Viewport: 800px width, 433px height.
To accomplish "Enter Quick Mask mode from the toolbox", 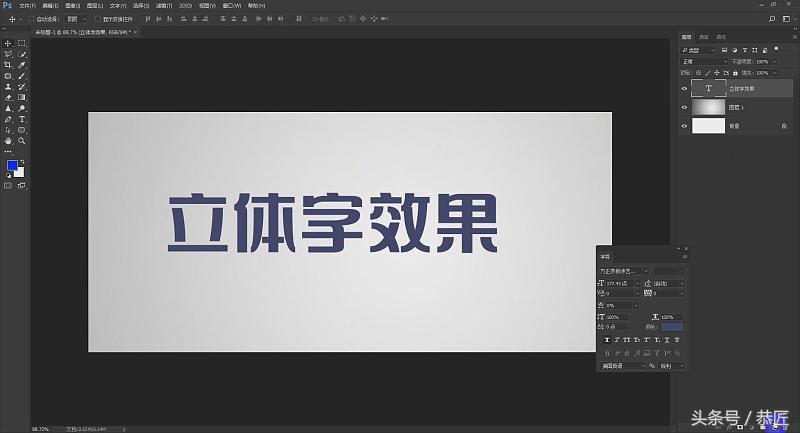I will click(x=8, y=186).
